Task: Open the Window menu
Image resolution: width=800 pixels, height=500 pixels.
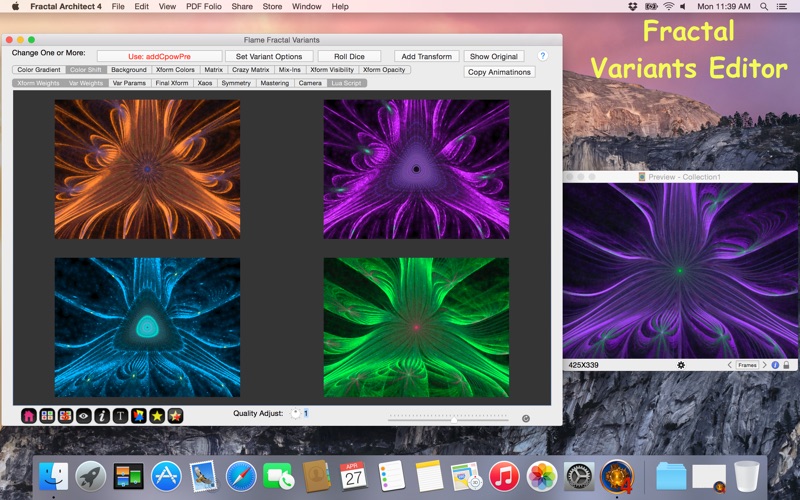Action: click(307, 6)
